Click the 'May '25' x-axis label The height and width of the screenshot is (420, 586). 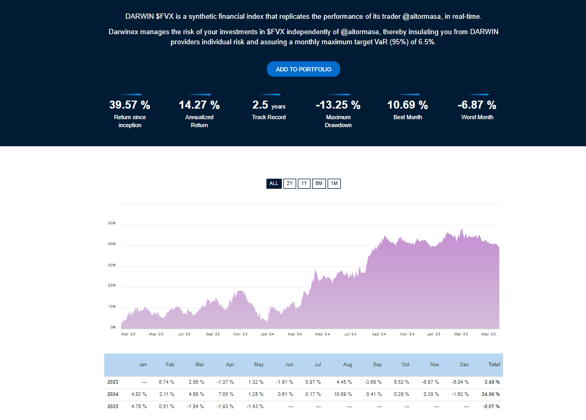488,334
